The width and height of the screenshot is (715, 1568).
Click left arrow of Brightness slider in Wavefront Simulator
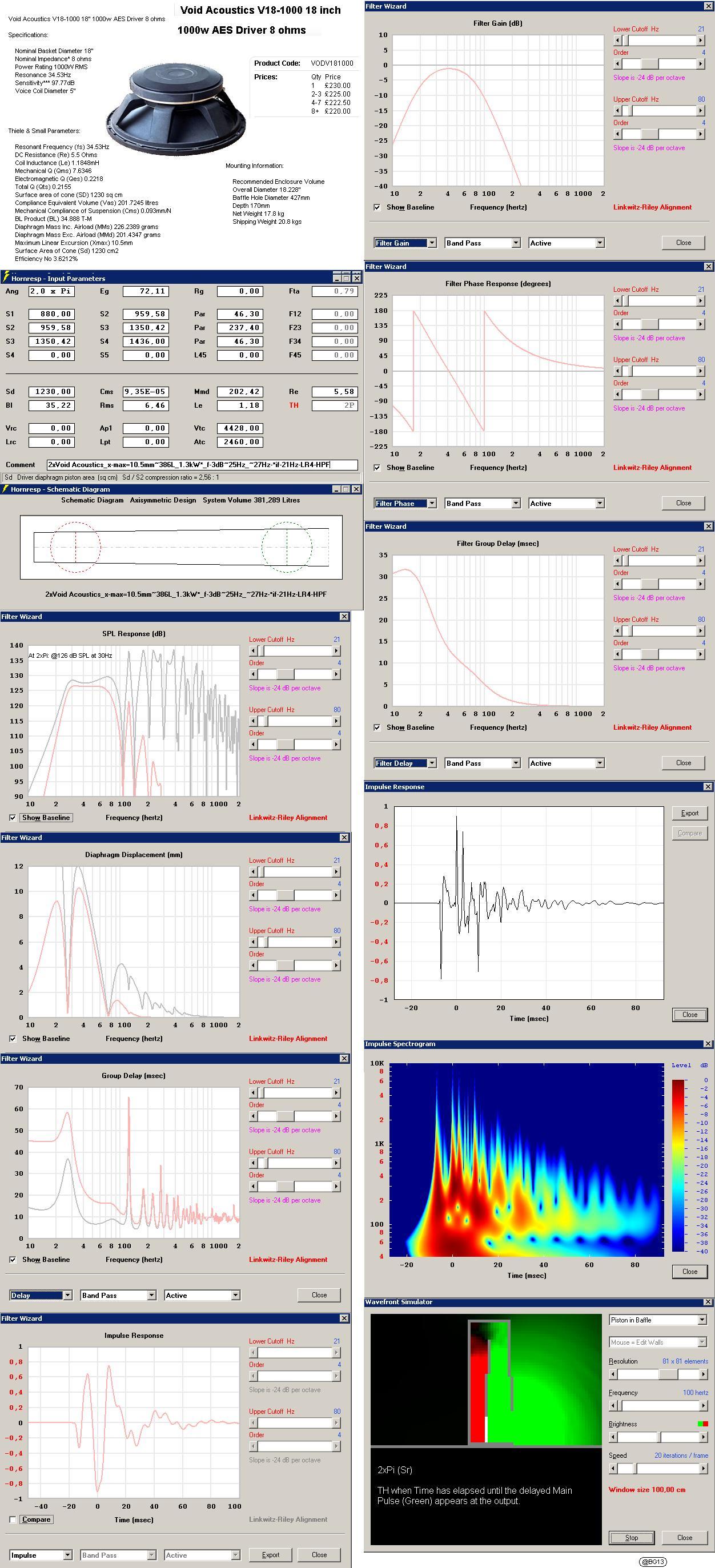click(613, 1437)
